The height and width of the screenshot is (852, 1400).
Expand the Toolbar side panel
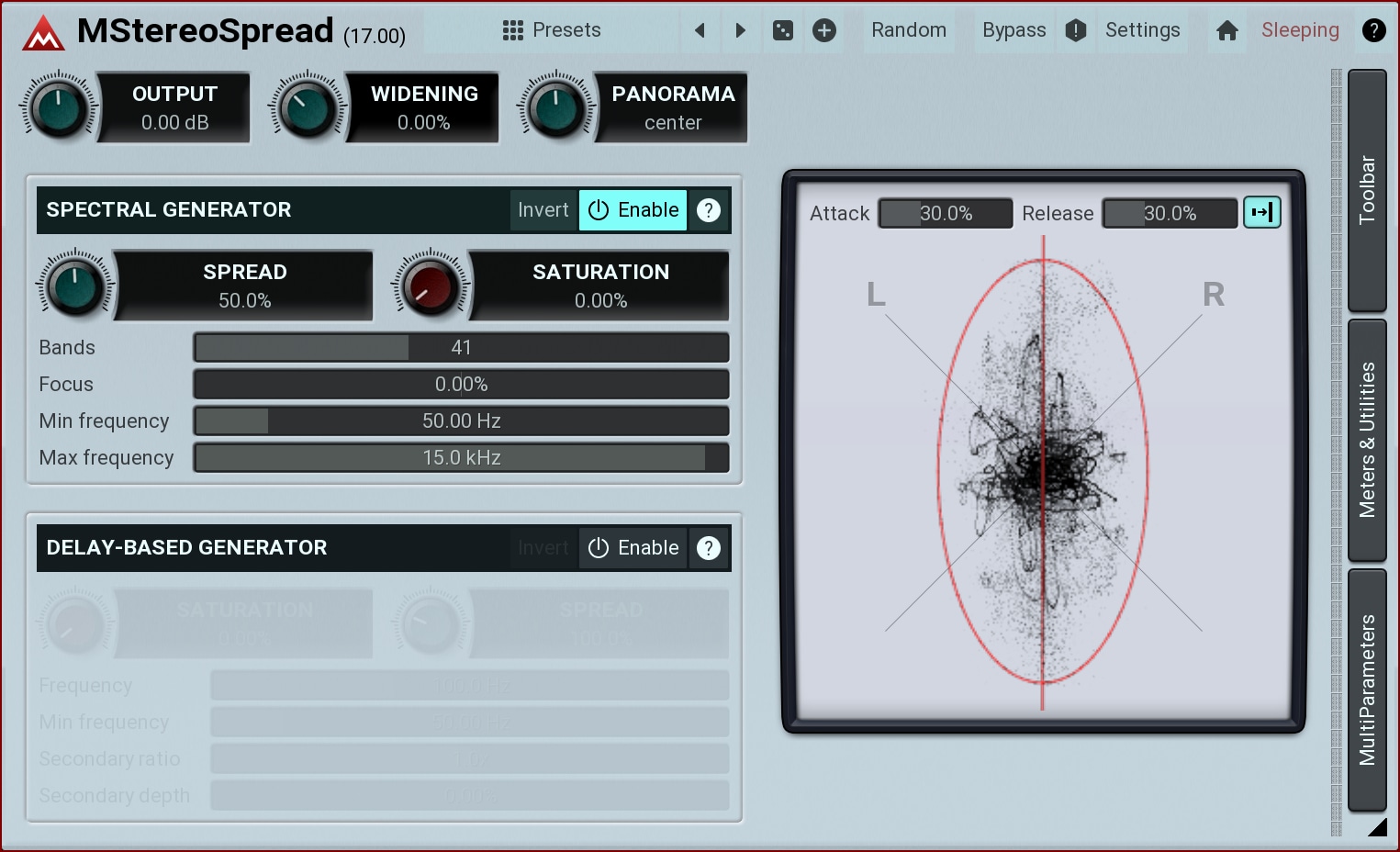1367,190
